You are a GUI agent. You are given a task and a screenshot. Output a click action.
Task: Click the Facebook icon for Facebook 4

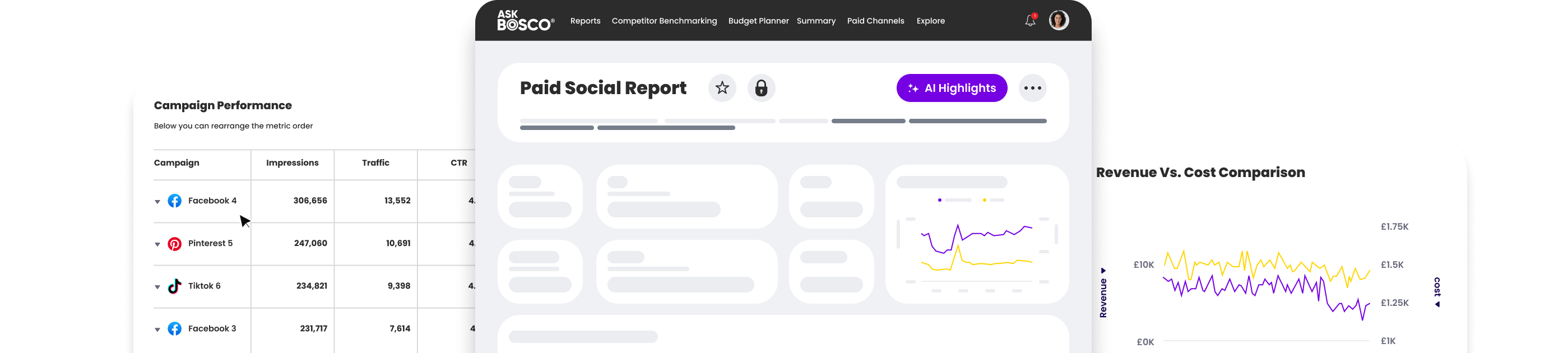tap(175, 201)
